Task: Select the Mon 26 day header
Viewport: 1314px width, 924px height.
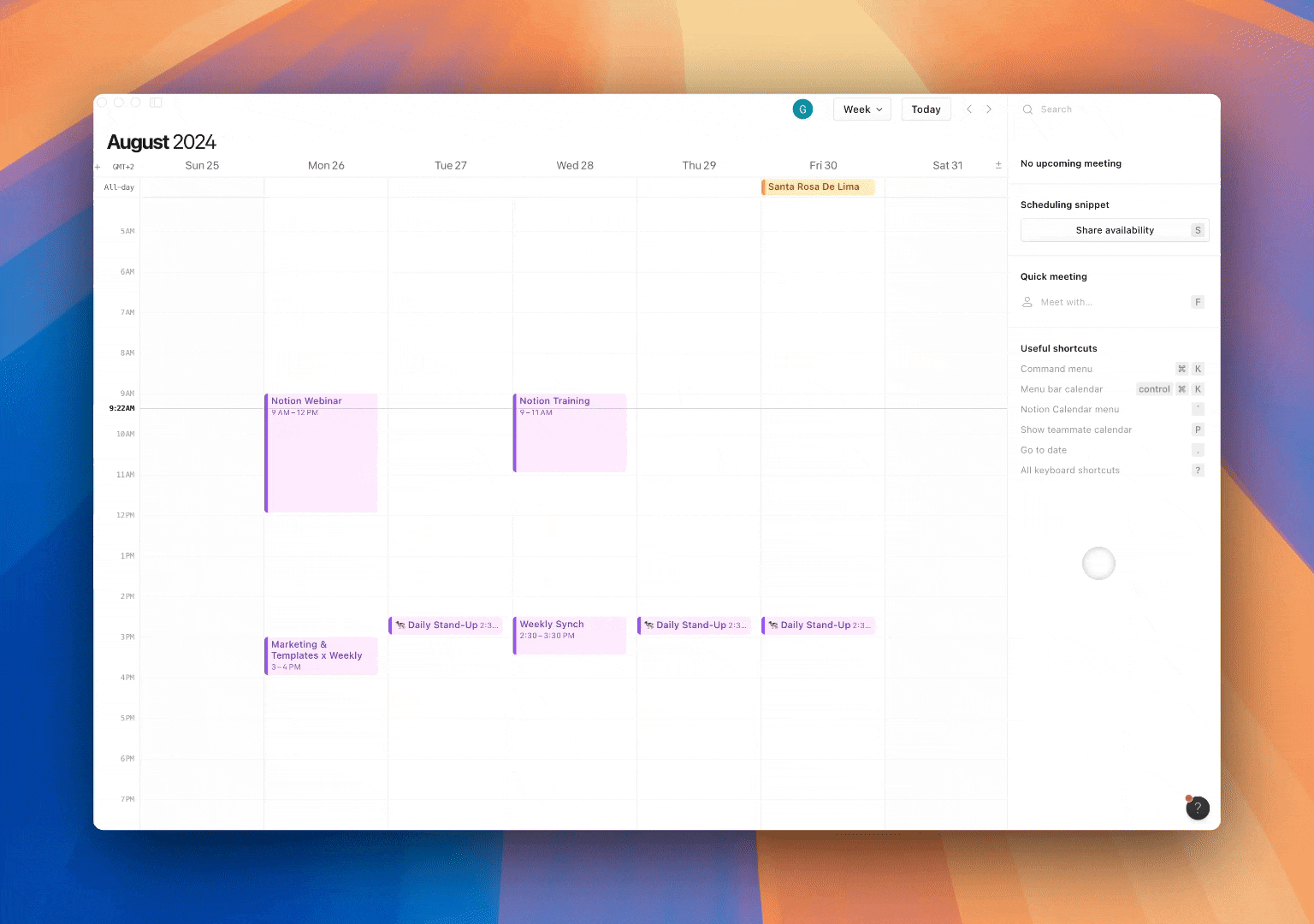Action: [x=326, y=165]
